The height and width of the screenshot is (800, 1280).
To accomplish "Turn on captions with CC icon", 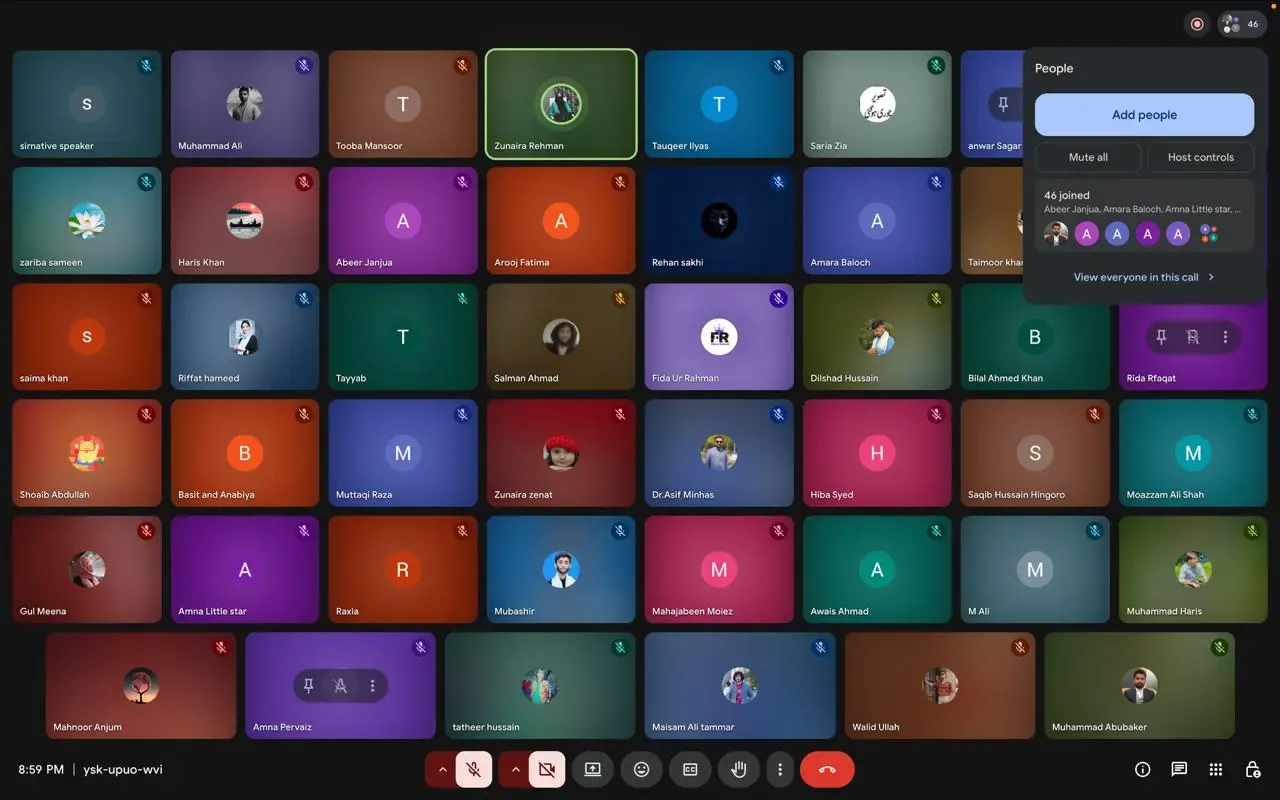I will [690, 769].
